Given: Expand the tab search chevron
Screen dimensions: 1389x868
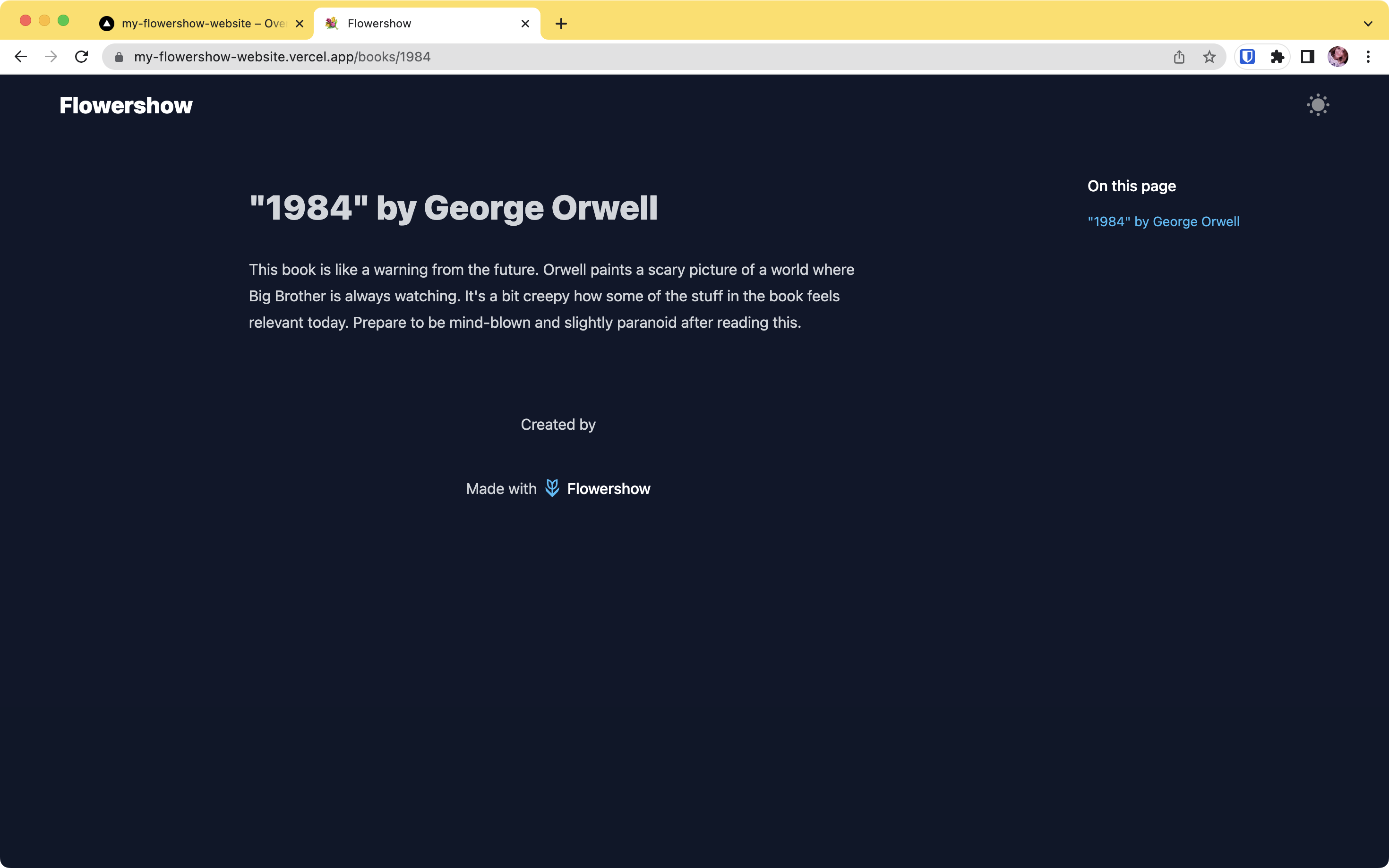Looking at the screenshot, I should point(1368,24).
